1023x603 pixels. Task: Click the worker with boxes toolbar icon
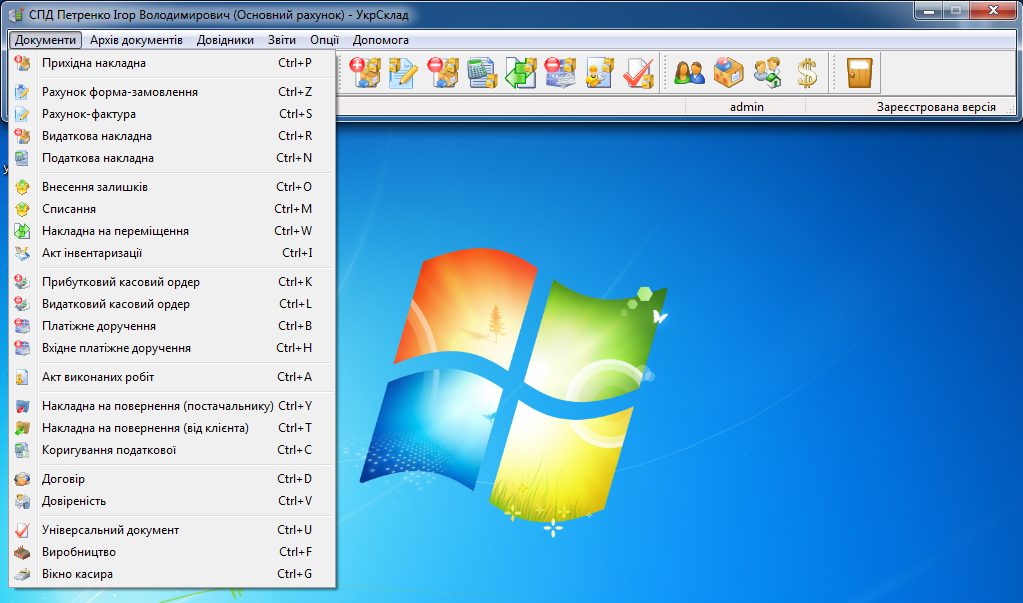[x=598, y=73]
